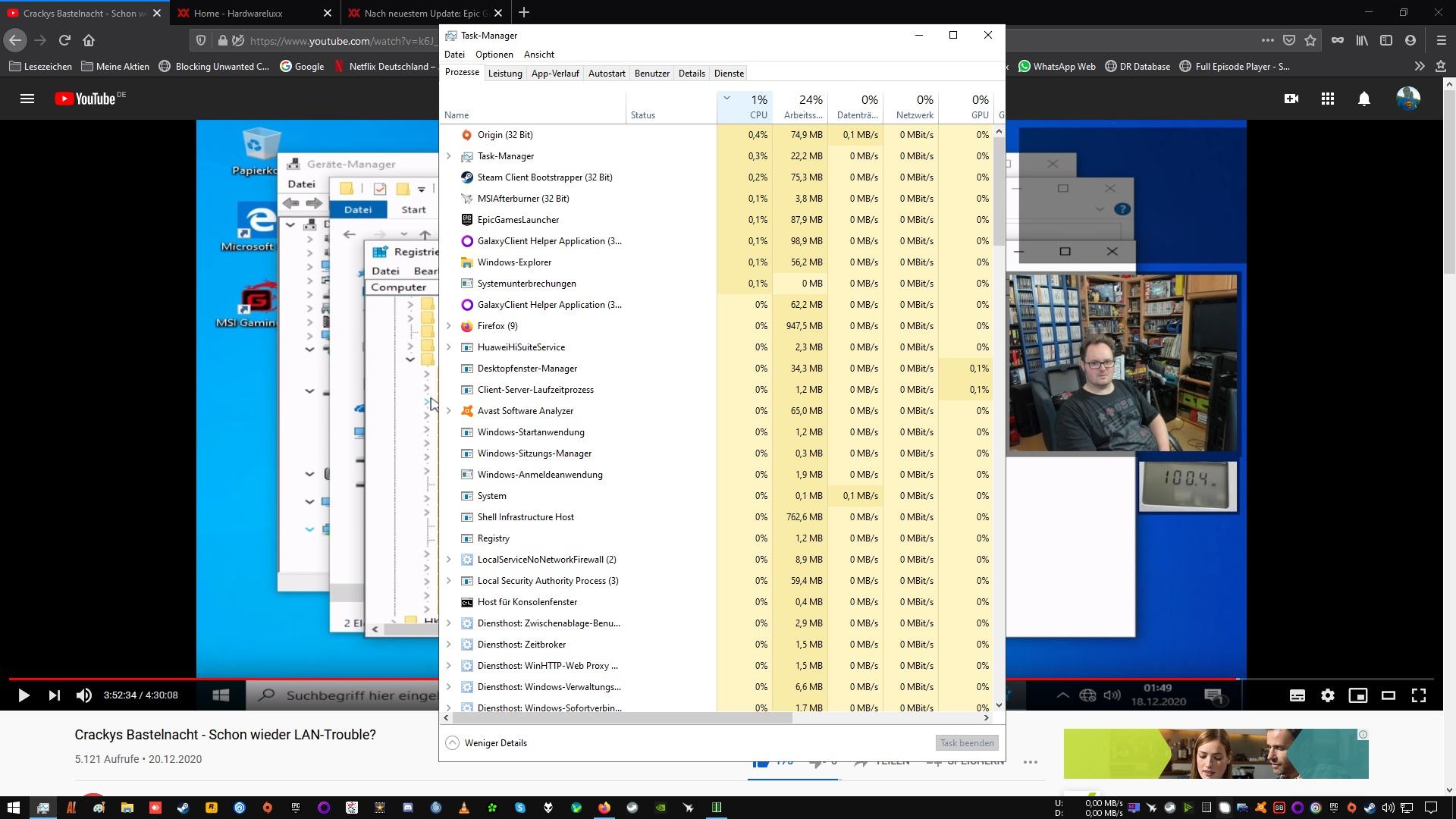Open video settings gear
Image resolution: width=1456 pixels, height=819 pixels.
point(1328,695)
